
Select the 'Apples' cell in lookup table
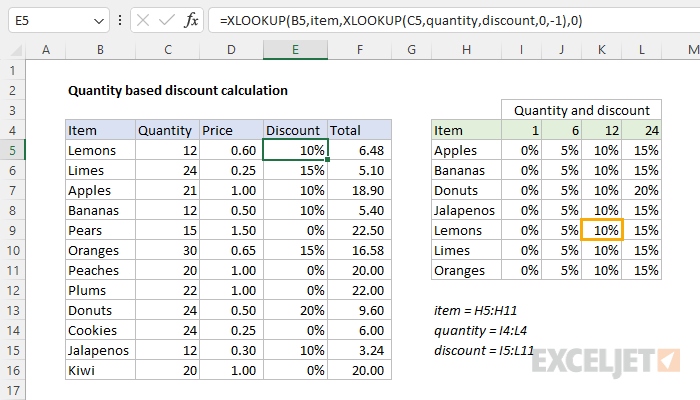[x=467, y=150]
